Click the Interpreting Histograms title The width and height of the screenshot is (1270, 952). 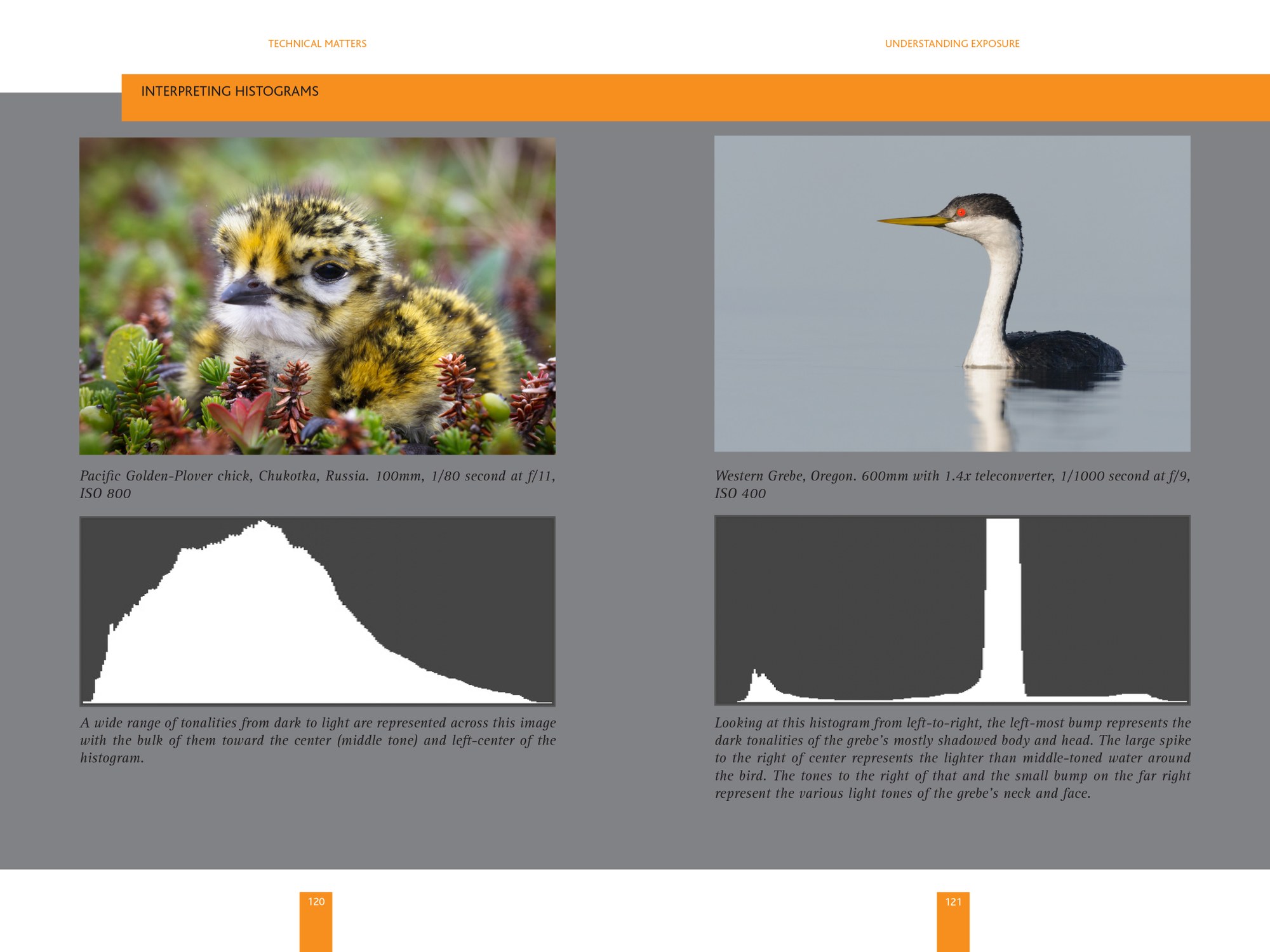(x=230, y=91)
